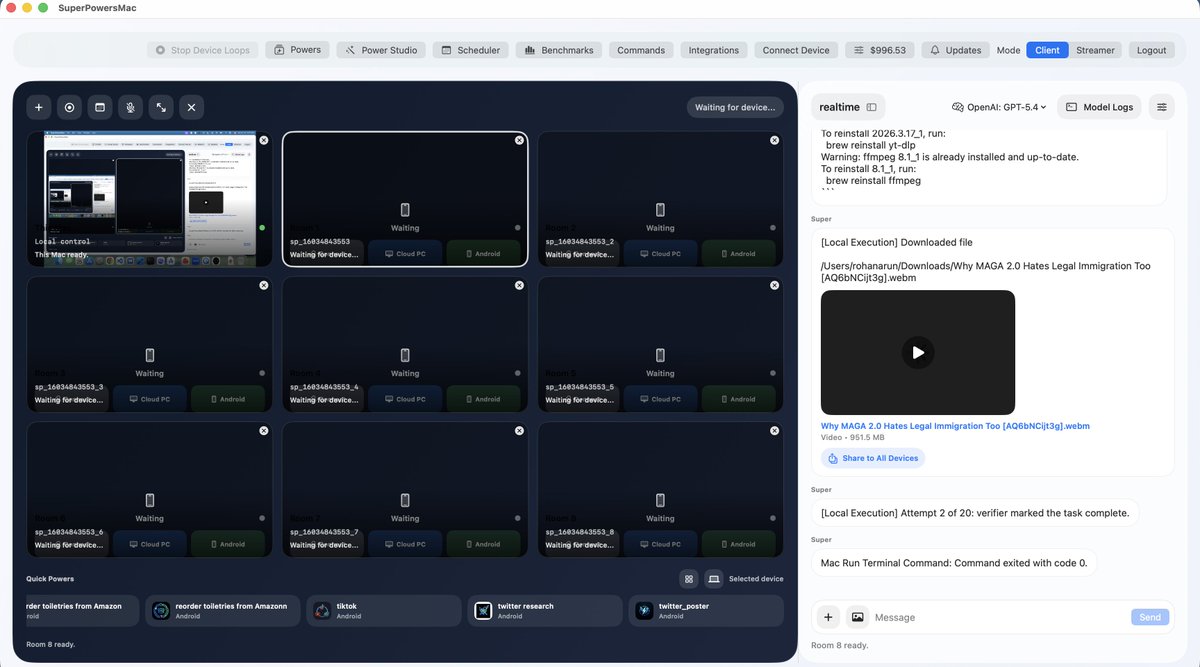Click the Waiting for device status pill

(x=735, y=107)
